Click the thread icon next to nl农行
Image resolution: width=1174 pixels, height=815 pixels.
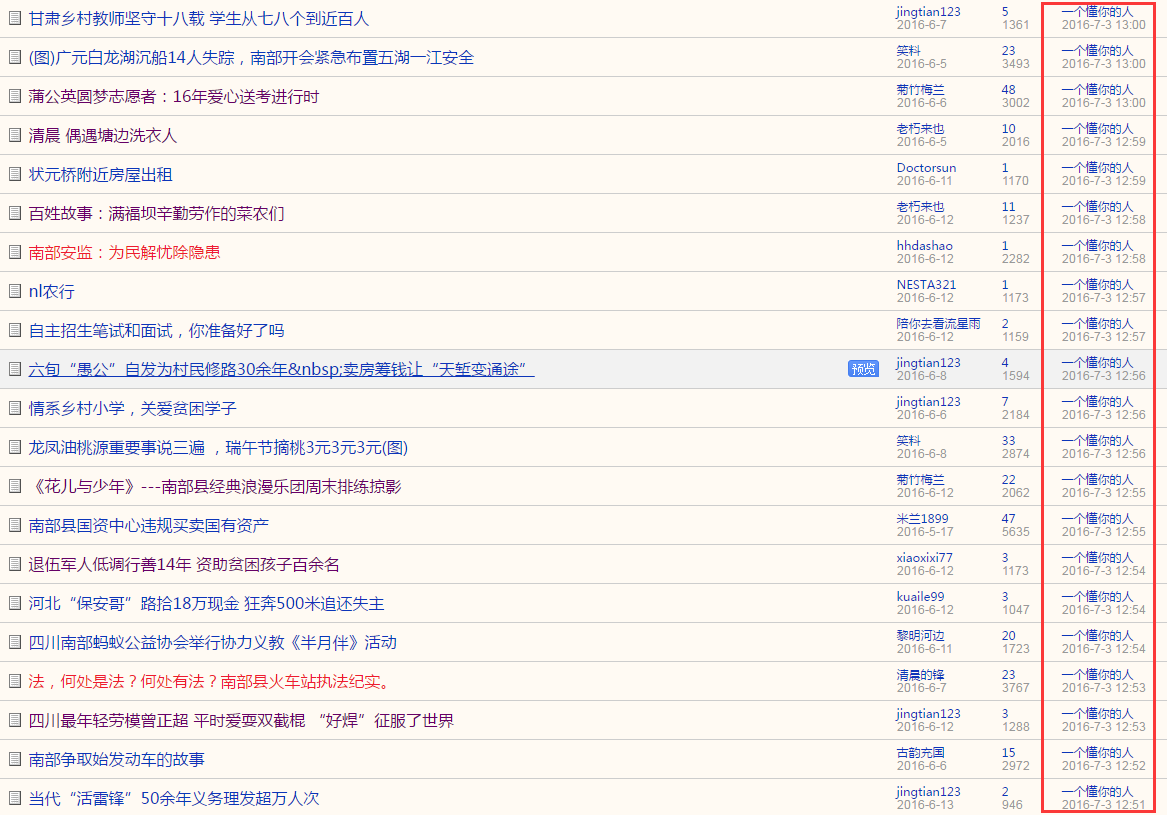[x=15, y=291]
